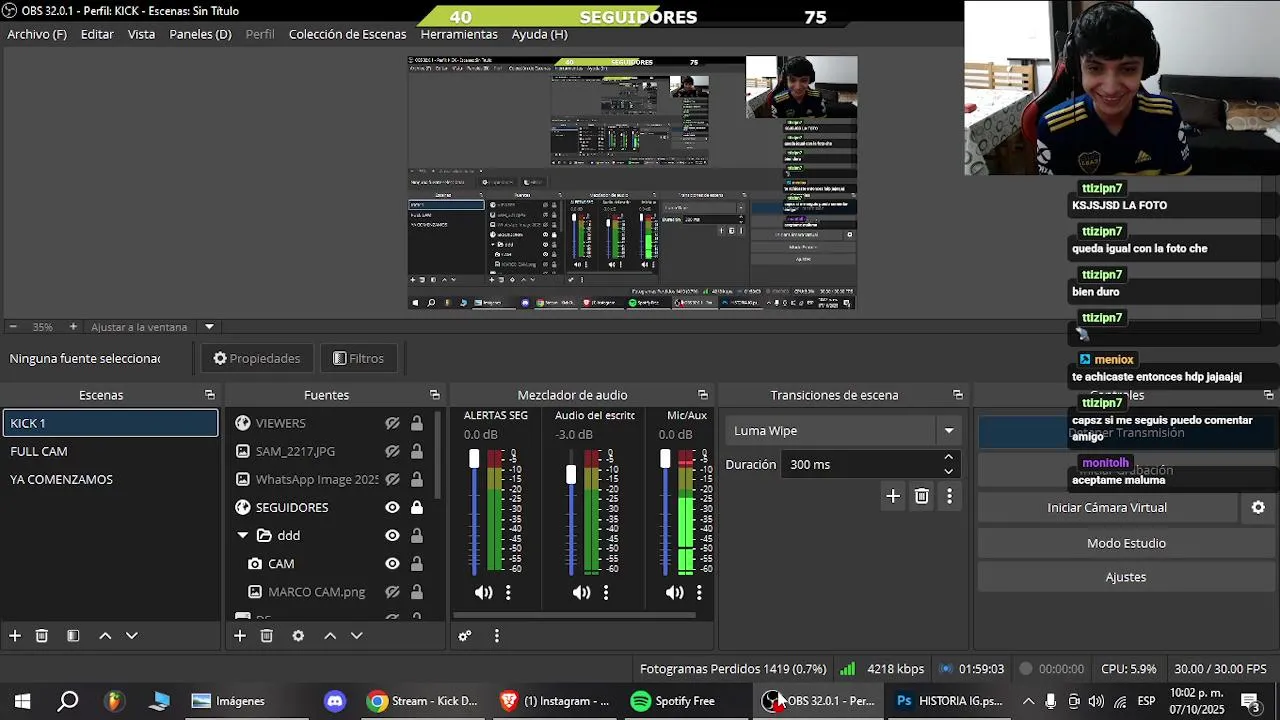Viewport: 1280px width, 720px height.
Task: Undock the Mezclador de audio panel
Action: click(703, 395)
